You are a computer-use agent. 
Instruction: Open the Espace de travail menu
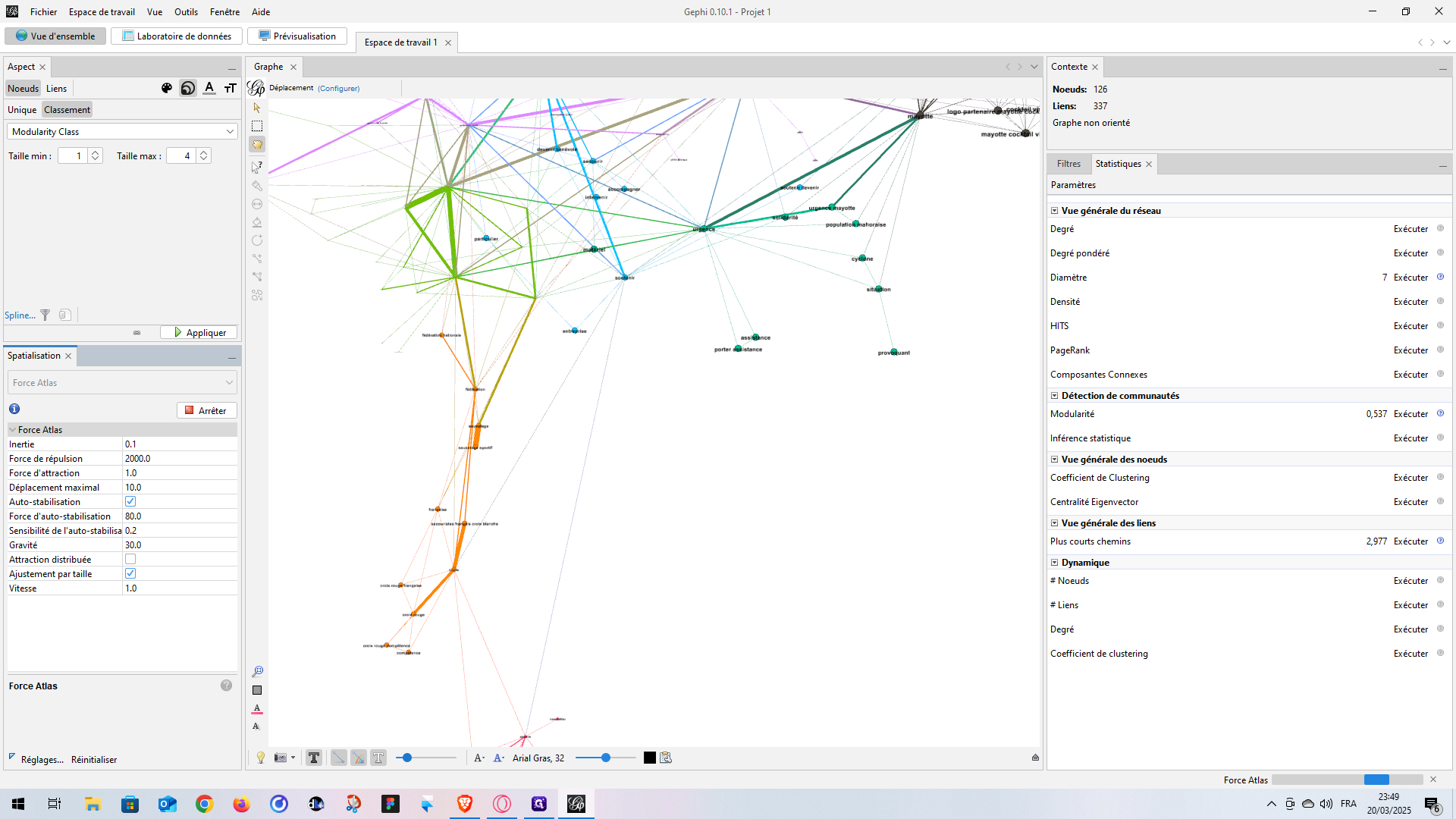(102, 11)
